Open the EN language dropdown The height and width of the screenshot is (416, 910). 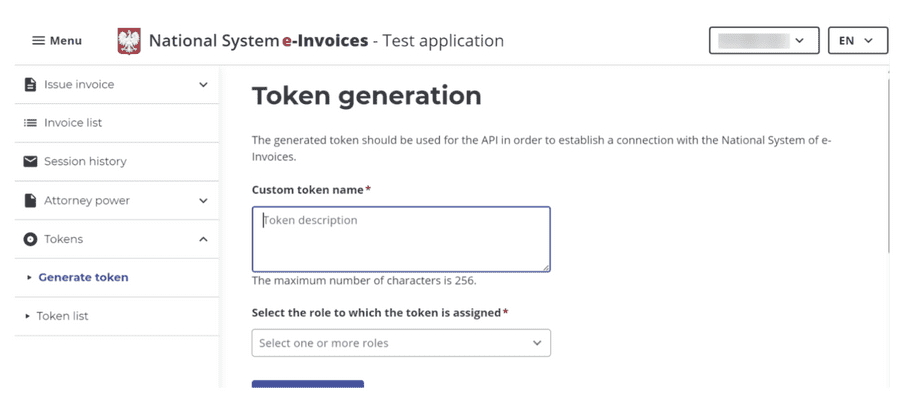click(857, 41)
